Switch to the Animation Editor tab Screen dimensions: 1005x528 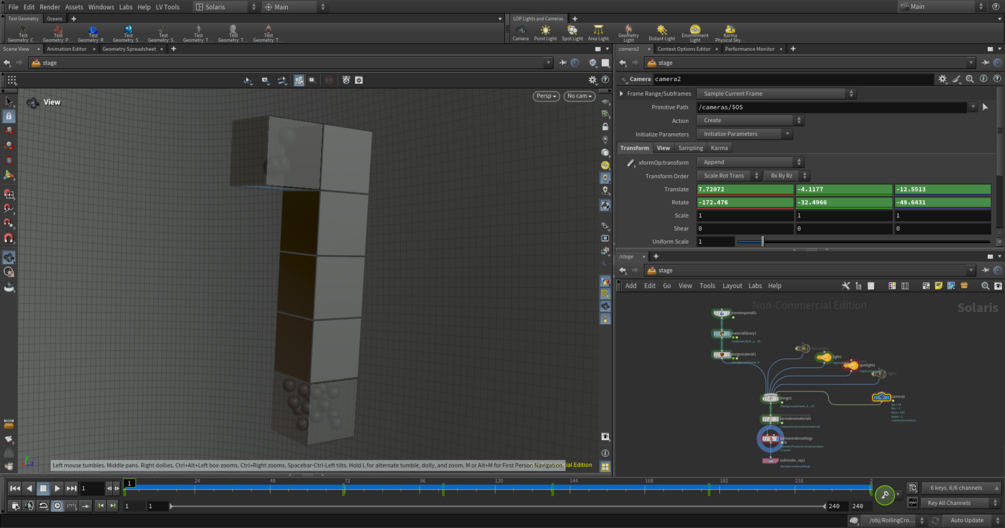67,49
